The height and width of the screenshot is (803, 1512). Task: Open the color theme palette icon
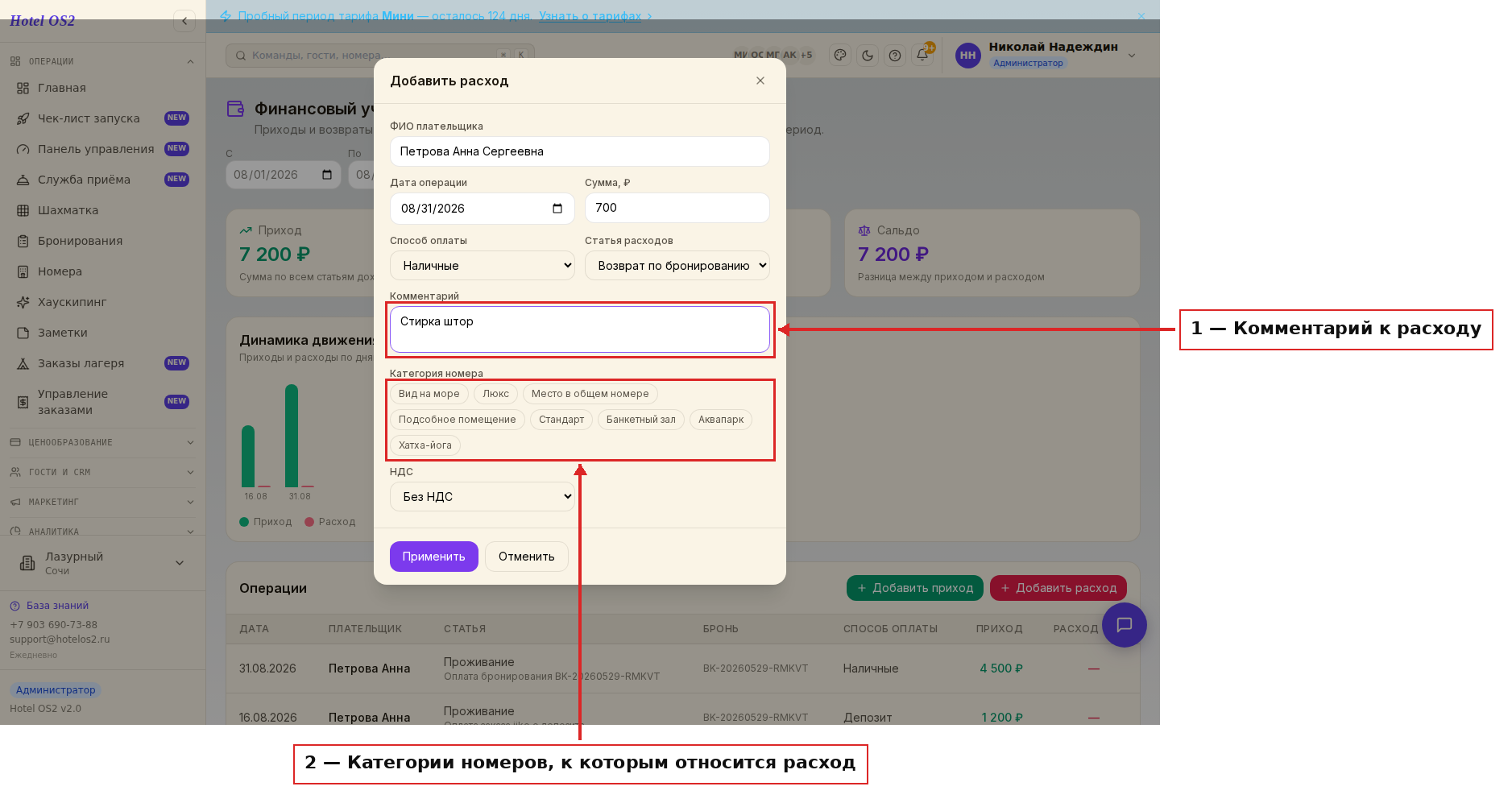[840, 56]
